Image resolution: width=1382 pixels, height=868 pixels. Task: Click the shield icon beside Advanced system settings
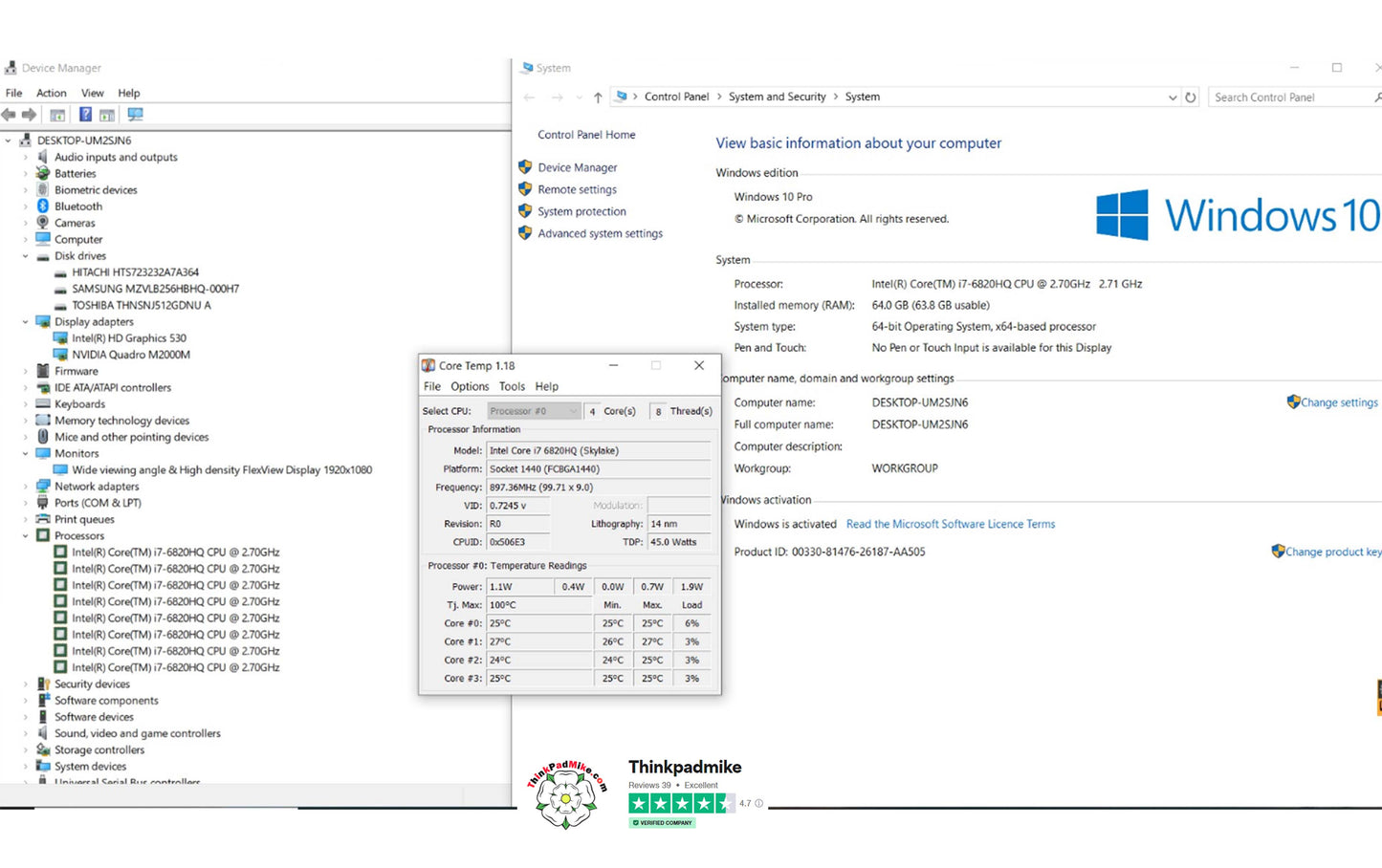pyautogui.click(x=525, y=233)
